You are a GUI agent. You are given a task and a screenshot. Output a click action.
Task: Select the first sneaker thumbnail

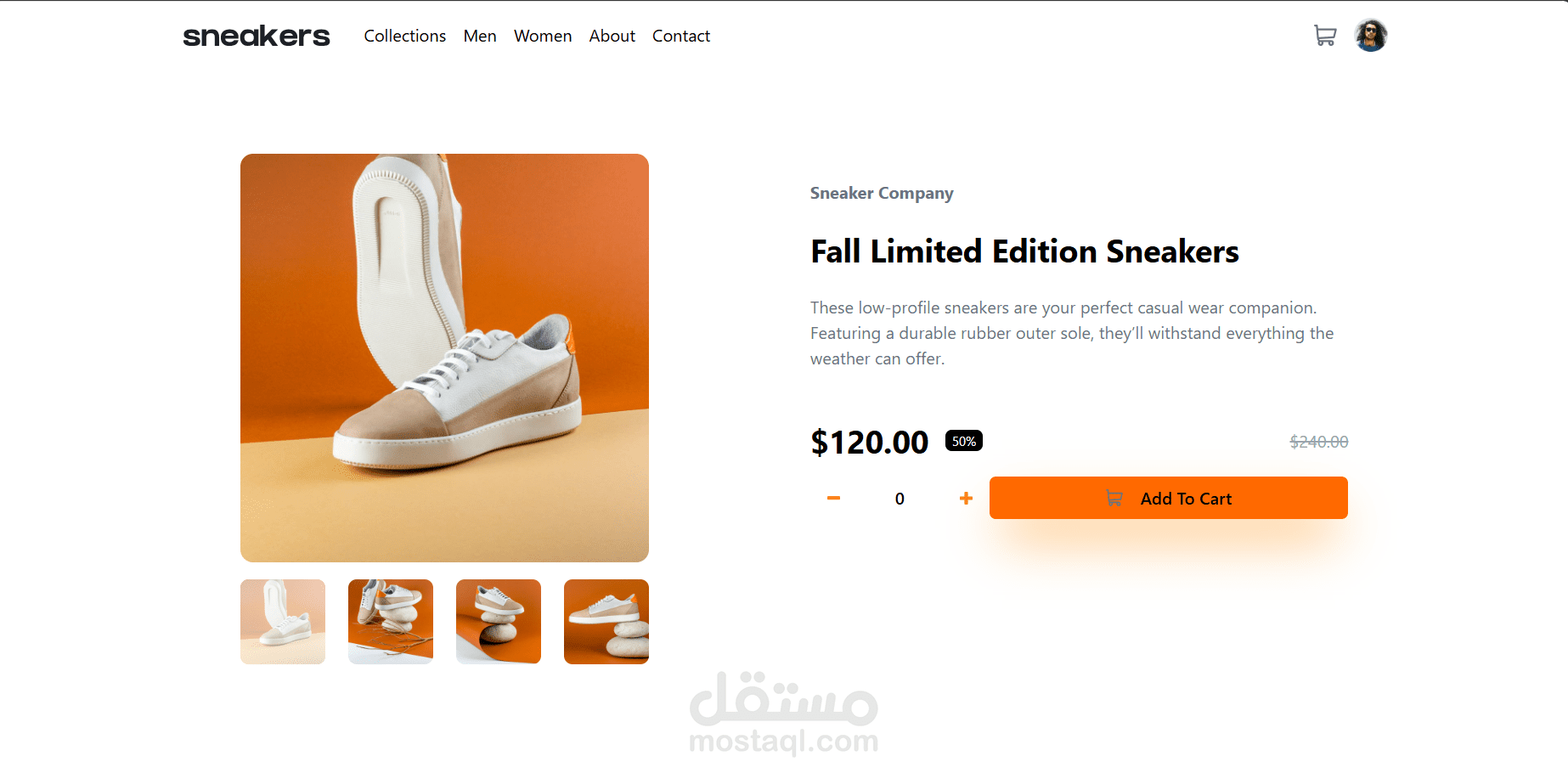coord(283,622)
